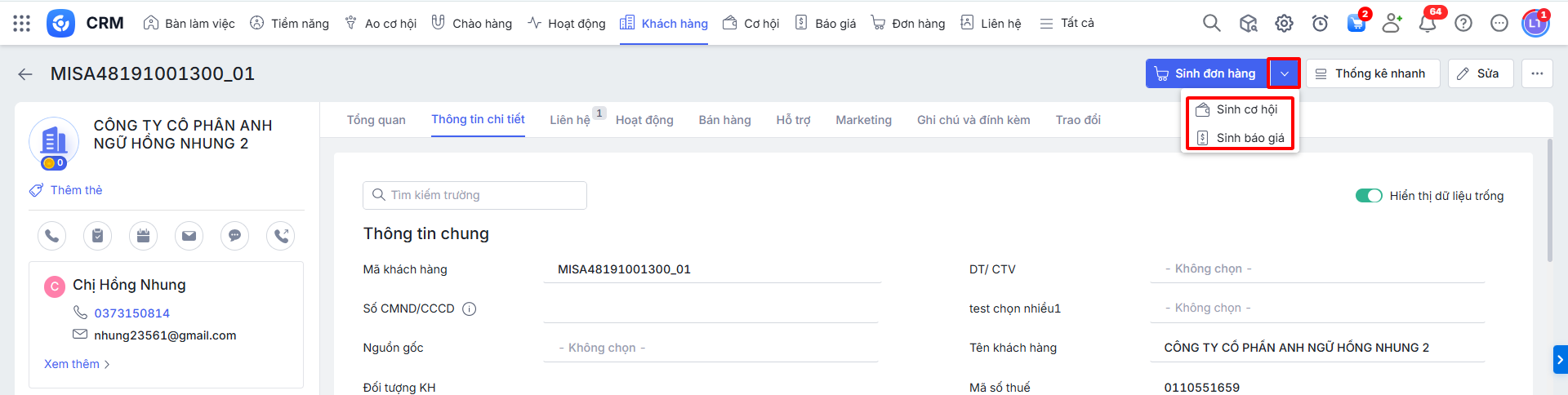Open the search magnifier in top bar
The height and width of the screenshot is (395, 1568).
[1211, 24]
